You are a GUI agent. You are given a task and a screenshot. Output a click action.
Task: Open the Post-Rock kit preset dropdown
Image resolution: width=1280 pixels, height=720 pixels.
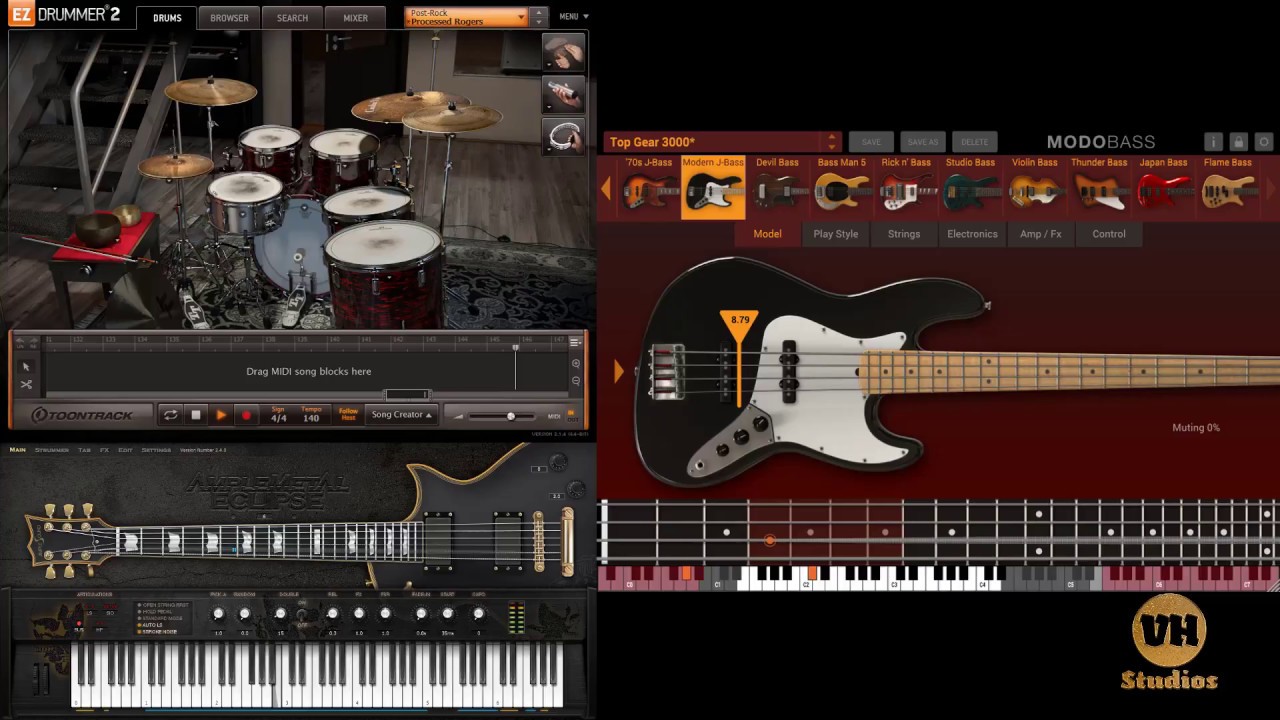[x=467, y=17]
